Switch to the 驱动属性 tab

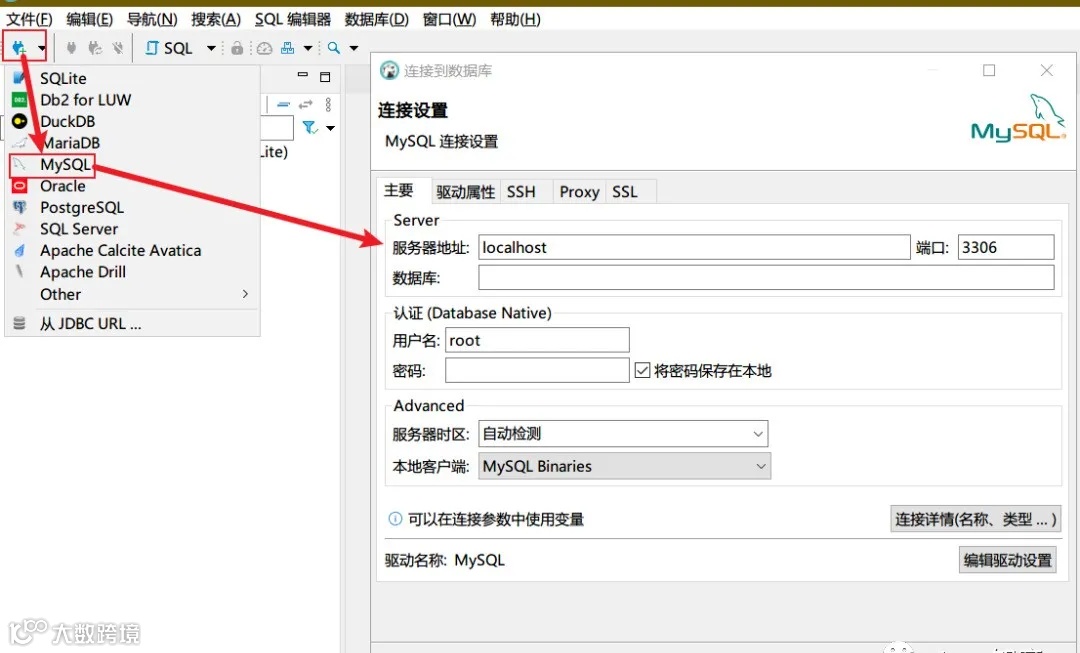point(466,192)
